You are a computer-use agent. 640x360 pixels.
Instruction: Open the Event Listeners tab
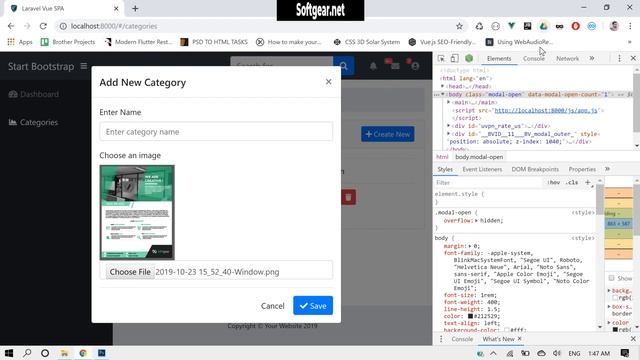(482, 169)
